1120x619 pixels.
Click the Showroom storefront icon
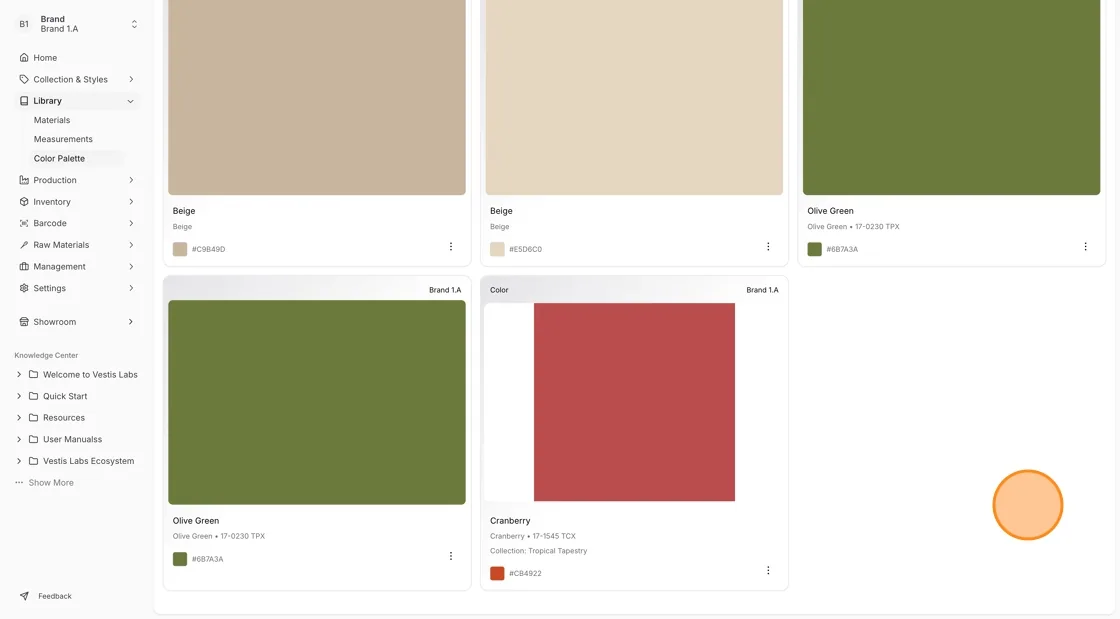[x=24, y=322]
